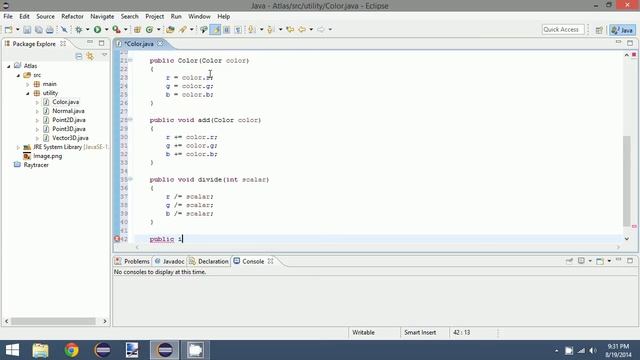Click the Windows Start button

tap(12, 350)
